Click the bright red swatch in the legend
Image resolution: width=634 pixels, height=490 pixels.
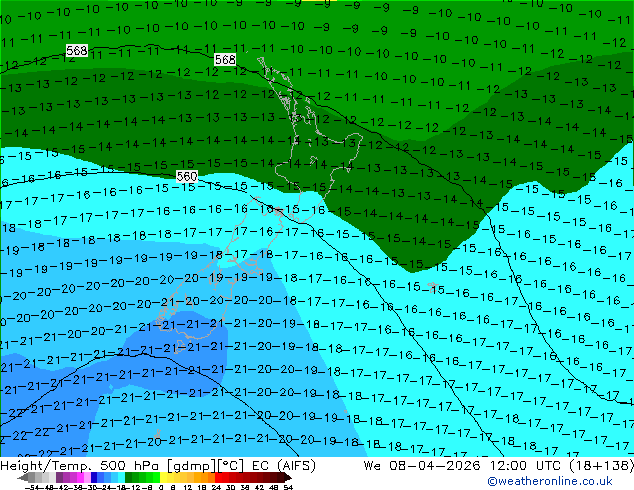[x=218, y=477]
